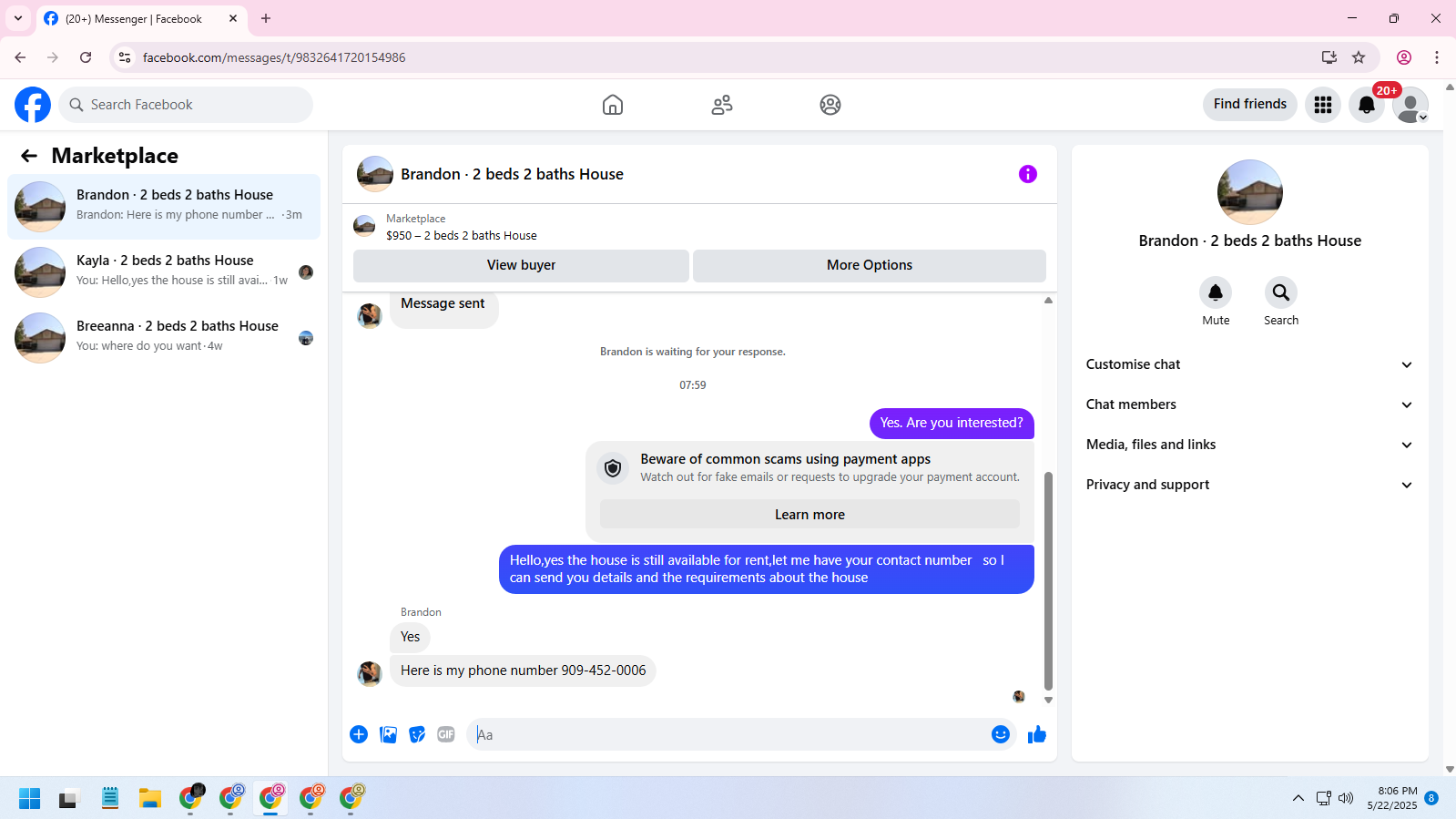
Task: Open the $950 Marketplace listing link
Action: click(461, 235)
